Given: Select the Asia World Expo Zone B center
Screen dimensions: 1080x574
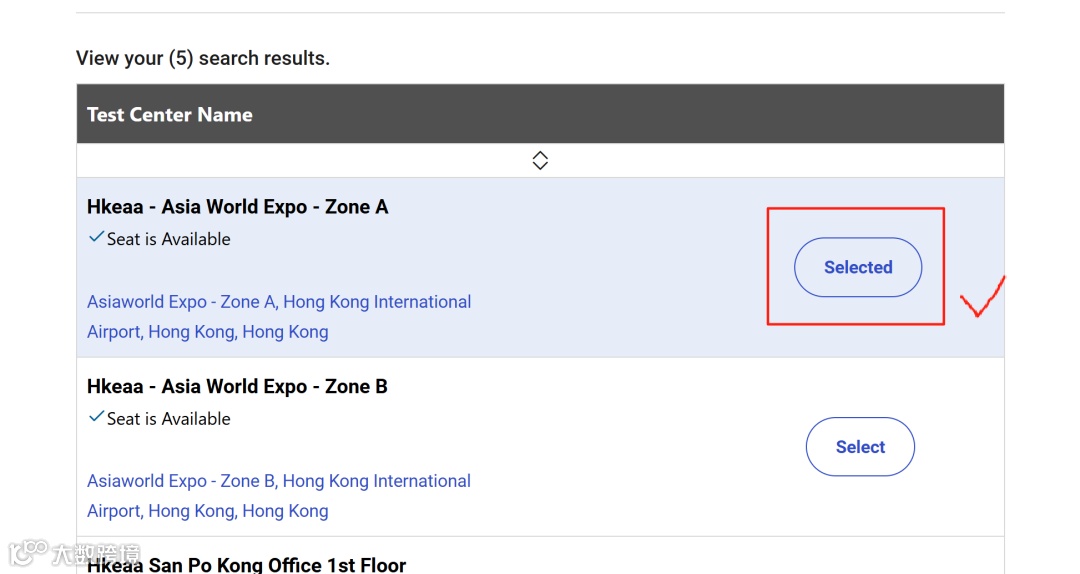Looking at the screenshot, I should pyautogui.click(x=860, y=447).
